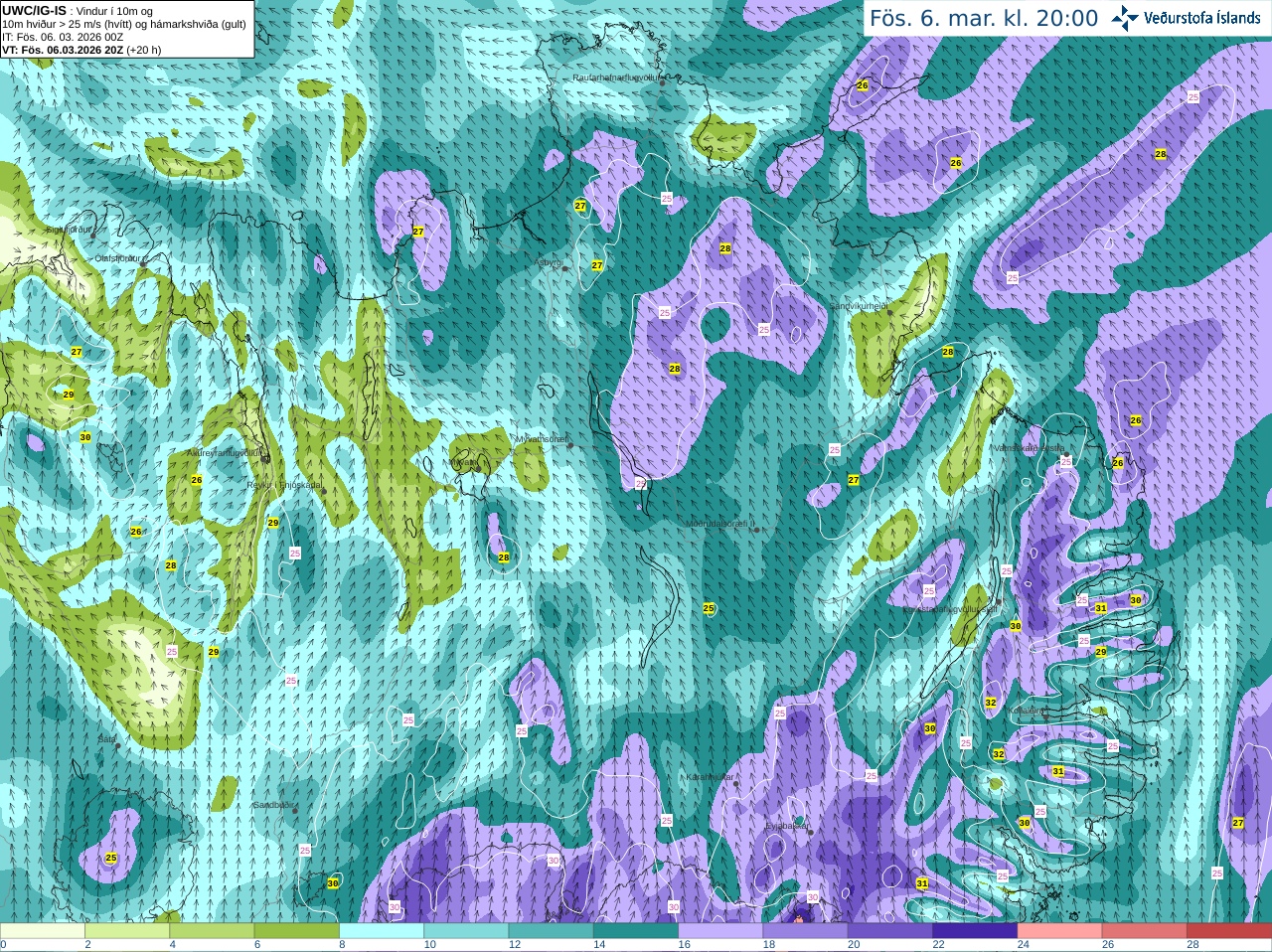This screenshot has width=1272, height=952.
Task: Click the Kollaleira station label
Action: pos(1026,711)
